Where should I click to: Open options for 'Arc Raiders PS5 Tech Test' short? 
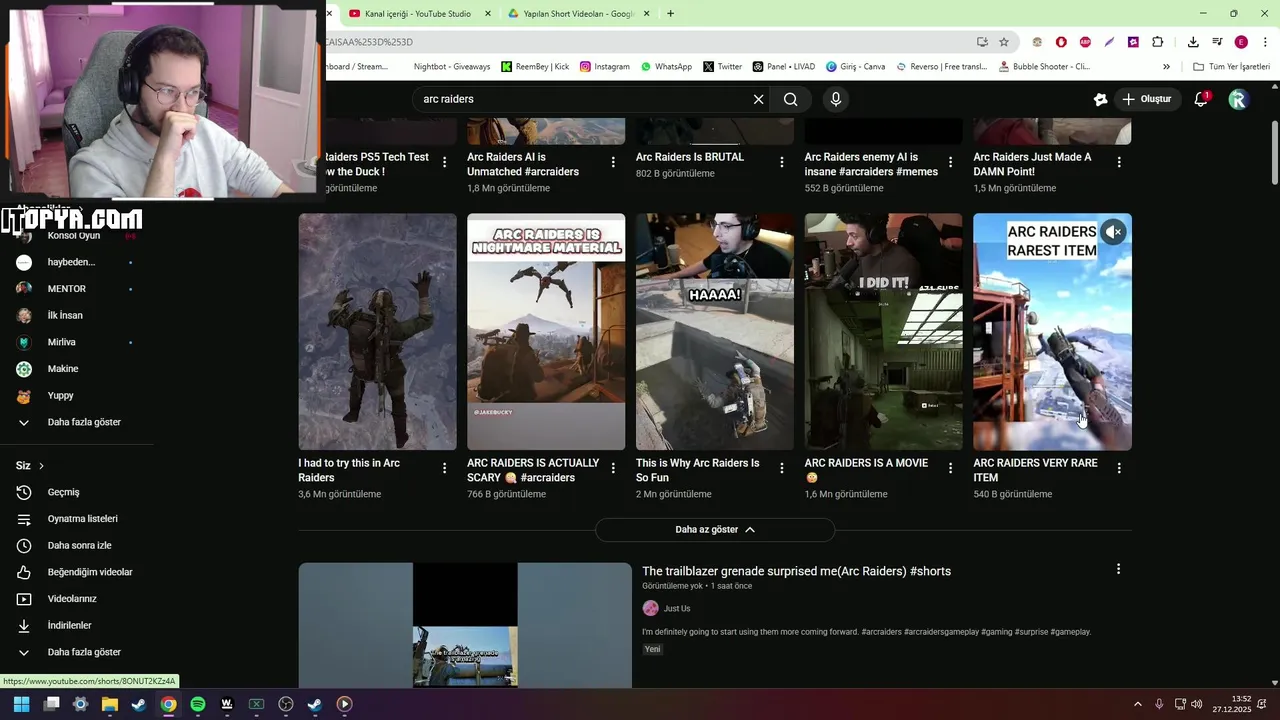pos(444,162)
